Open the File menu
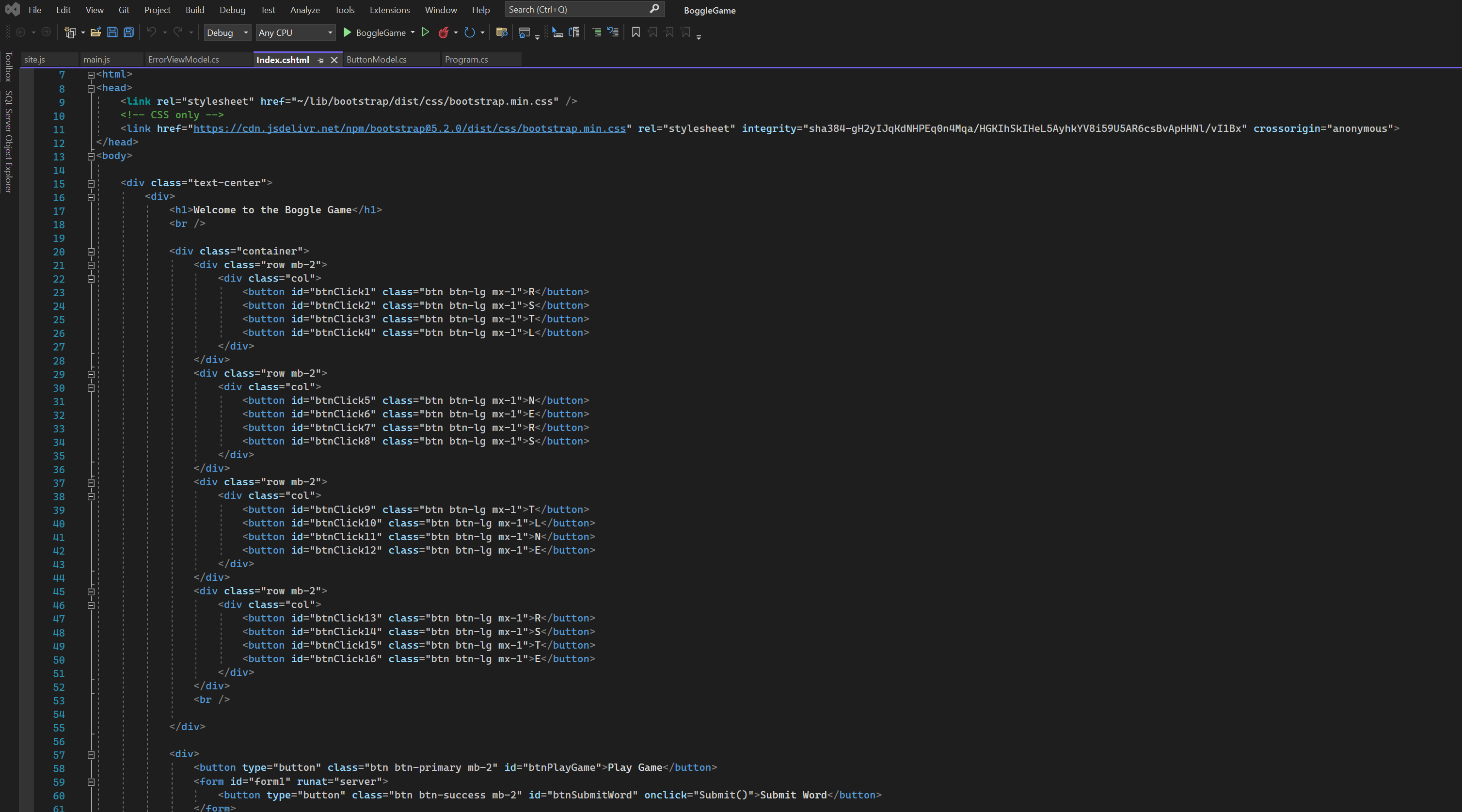 click(34, 10)
